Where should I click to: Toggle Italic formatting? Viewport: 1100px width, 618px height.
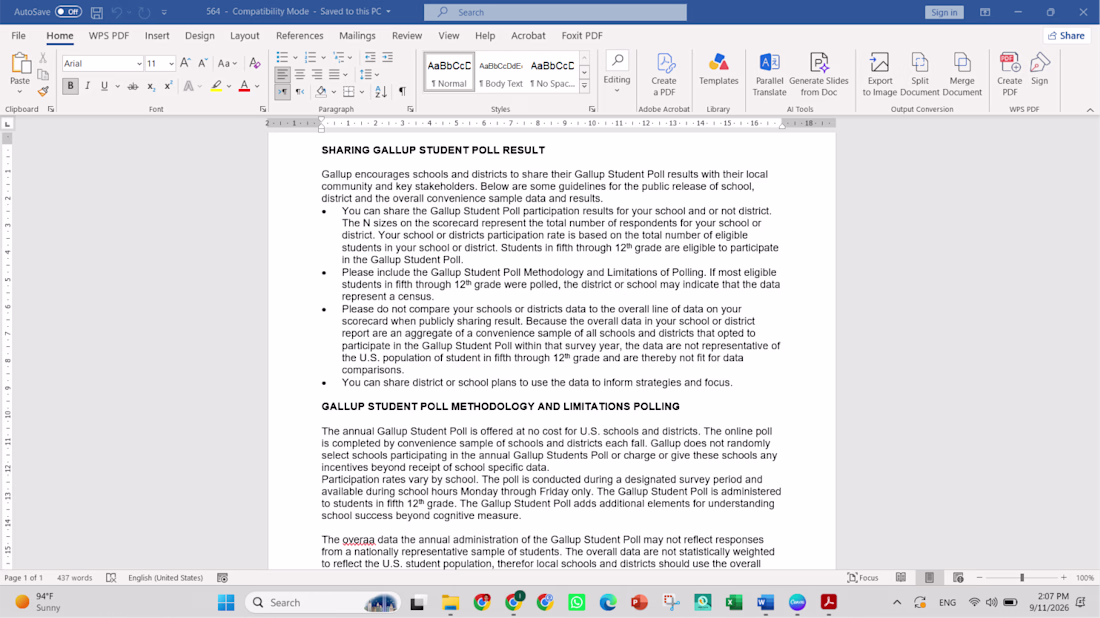88,86
